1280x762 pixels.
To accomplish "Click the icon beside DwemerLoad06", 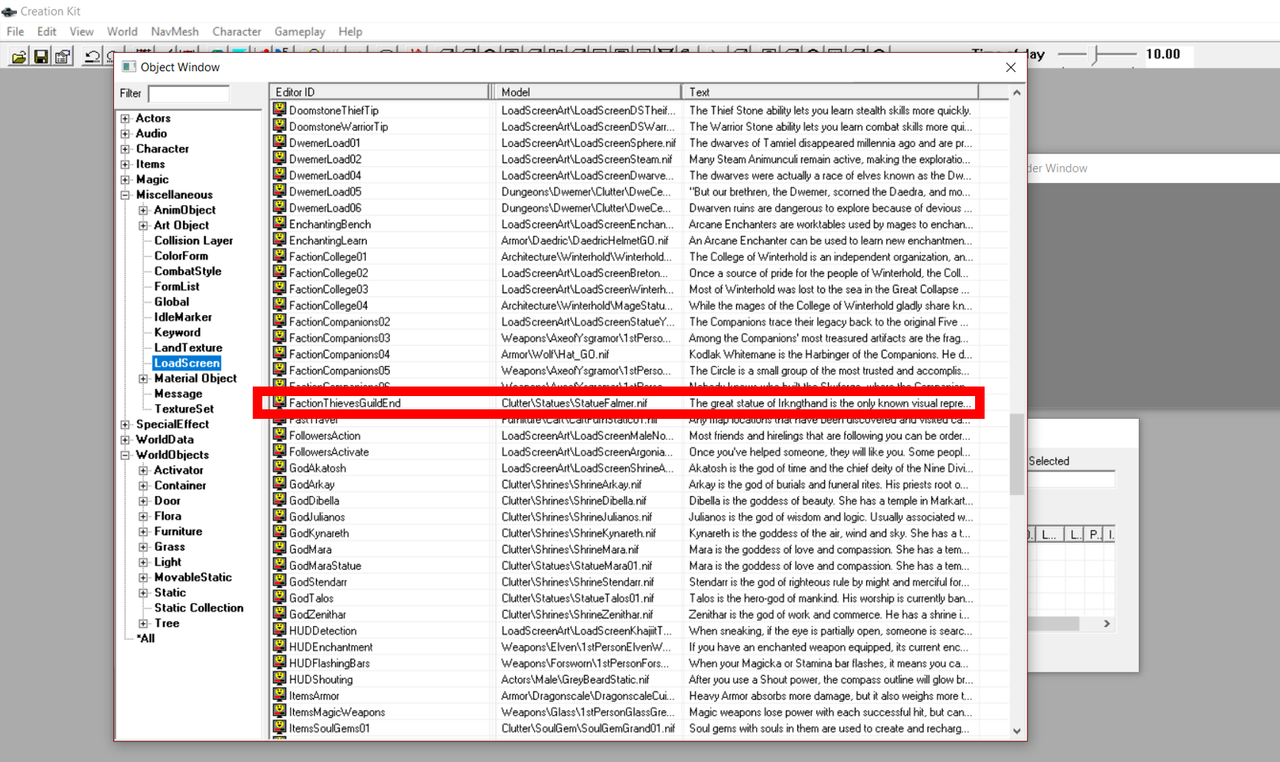I will click(x=280, y=208).
